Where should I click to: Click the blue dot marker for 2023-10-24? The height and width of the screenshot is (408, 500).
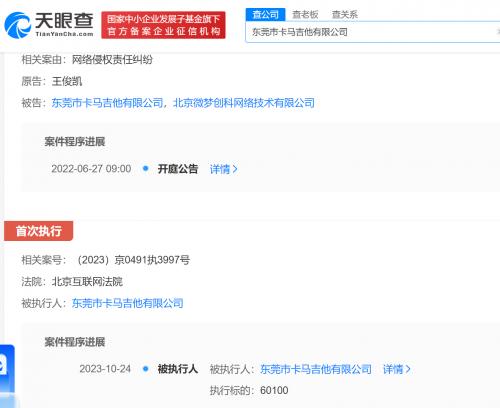tap(145, 369)
